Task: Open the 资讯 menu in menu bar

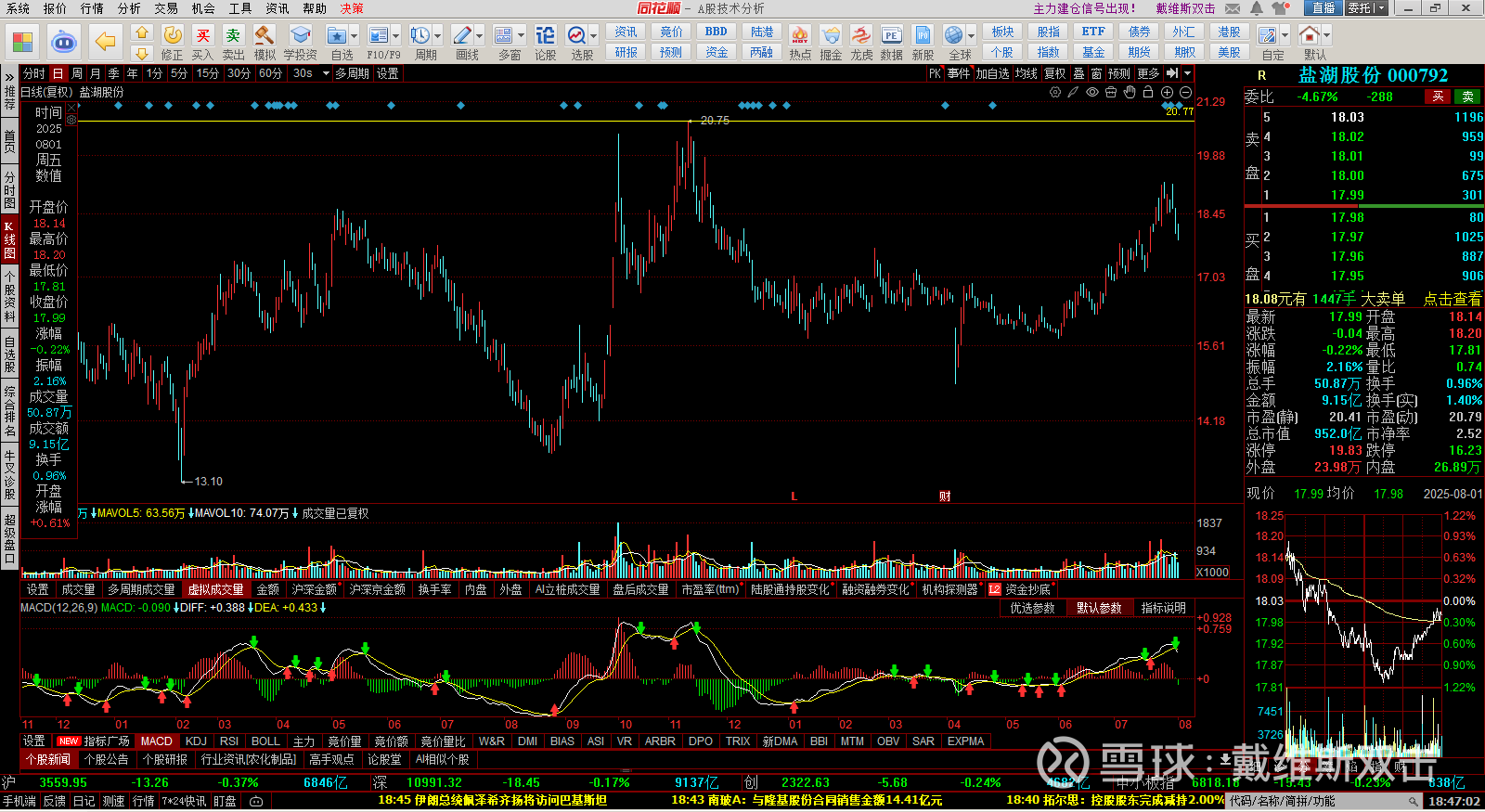Action: click(x=278, y=8)
